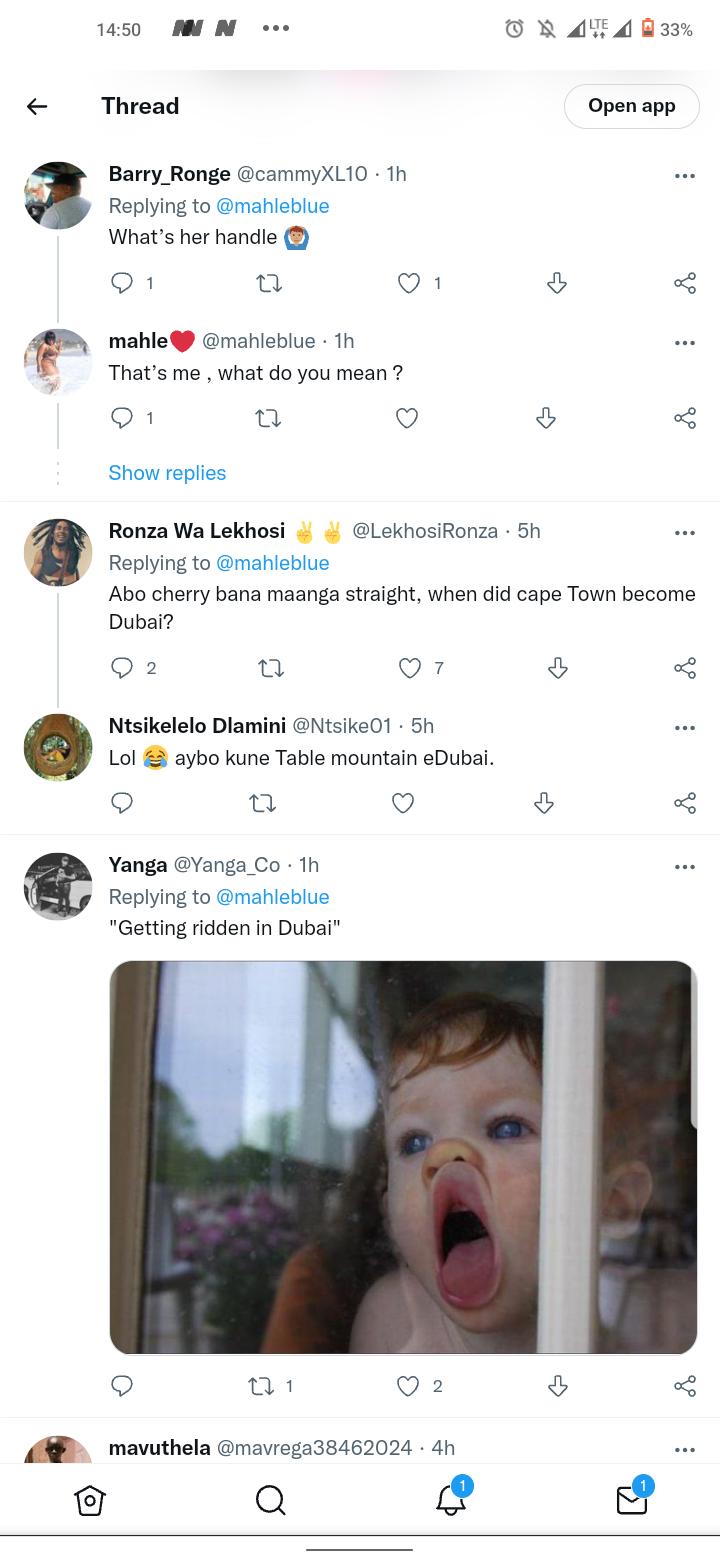Like Ntsikelelo Dlamini's reply with the heart
This screenshot has height=1560, width=720.
point(403,803)
